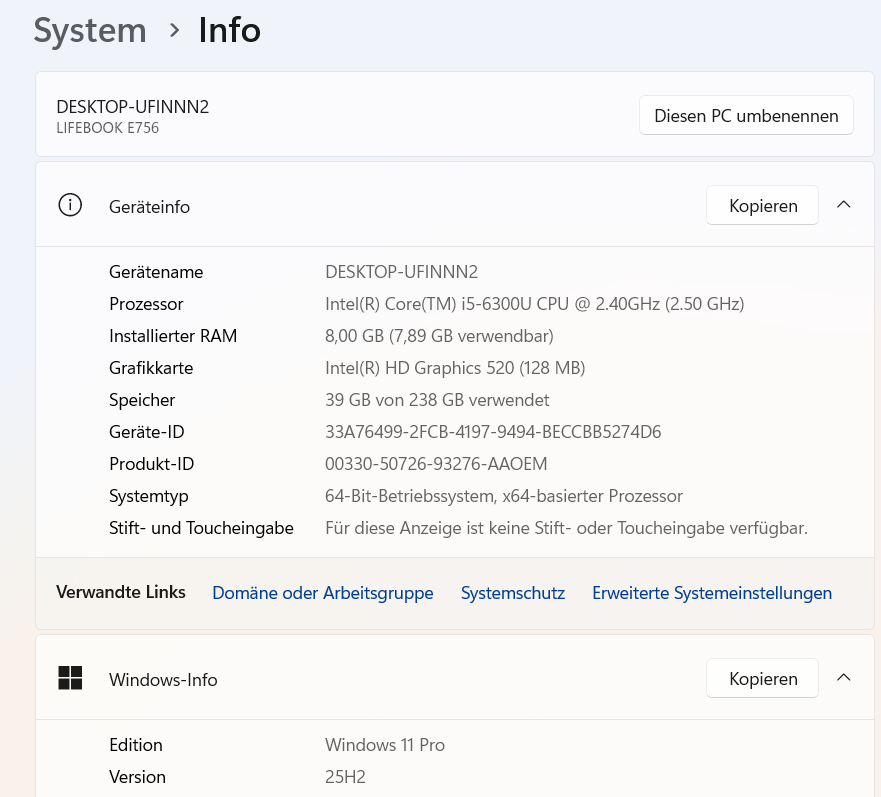Open the Systemschutz link
Viewport: 881px width, 797px height.
tap(512, 593)
